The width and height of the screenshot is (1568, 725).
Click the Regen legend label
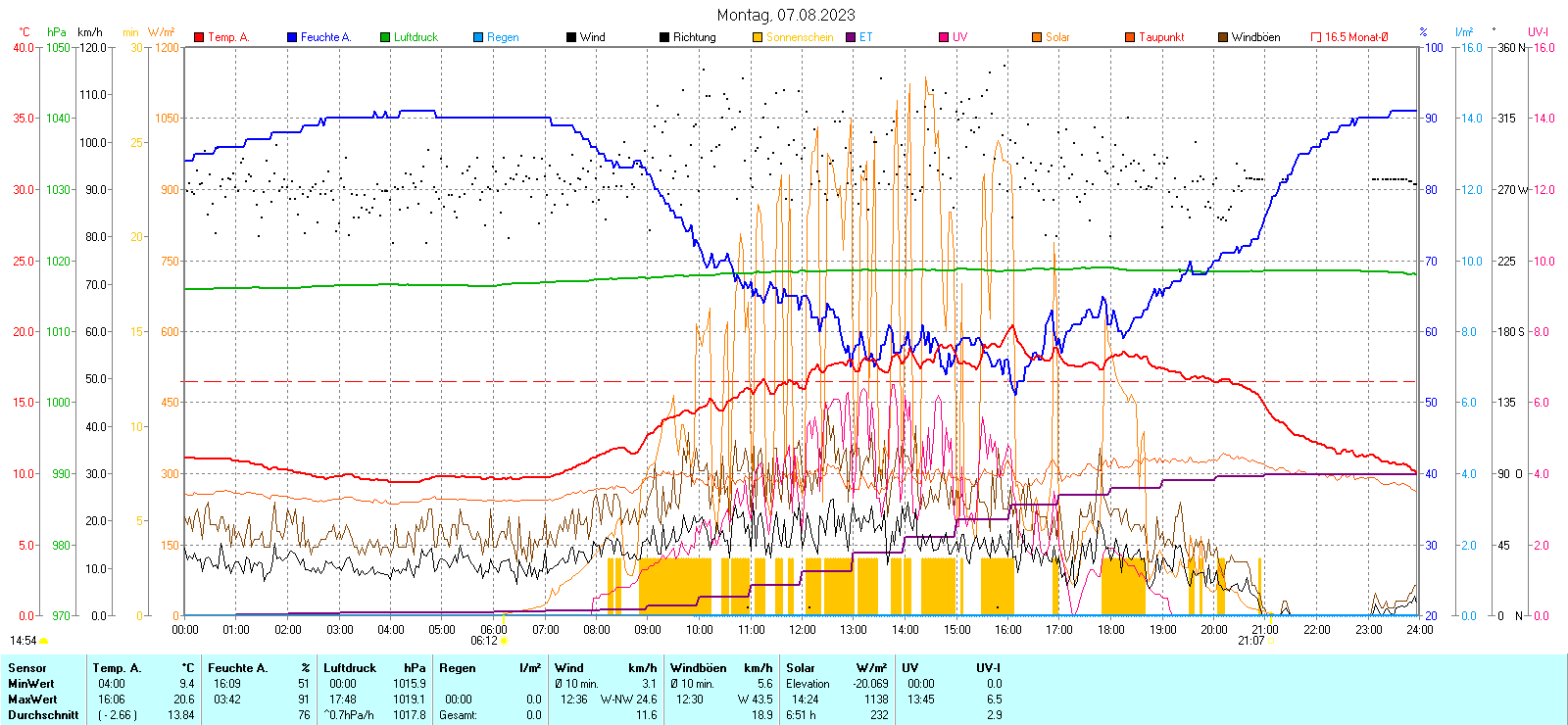coord(503,37)
